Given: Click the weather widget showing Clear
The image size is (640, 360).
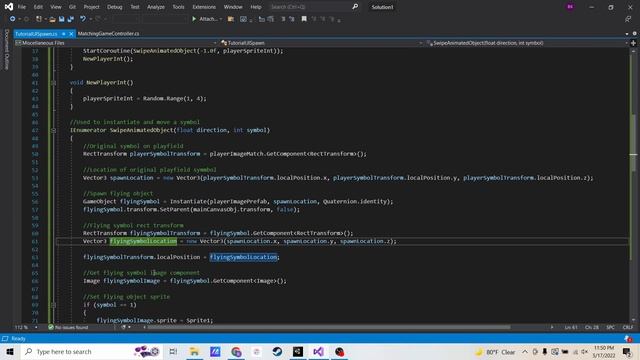Looking at the screenshot, I should tap(495, 352).
